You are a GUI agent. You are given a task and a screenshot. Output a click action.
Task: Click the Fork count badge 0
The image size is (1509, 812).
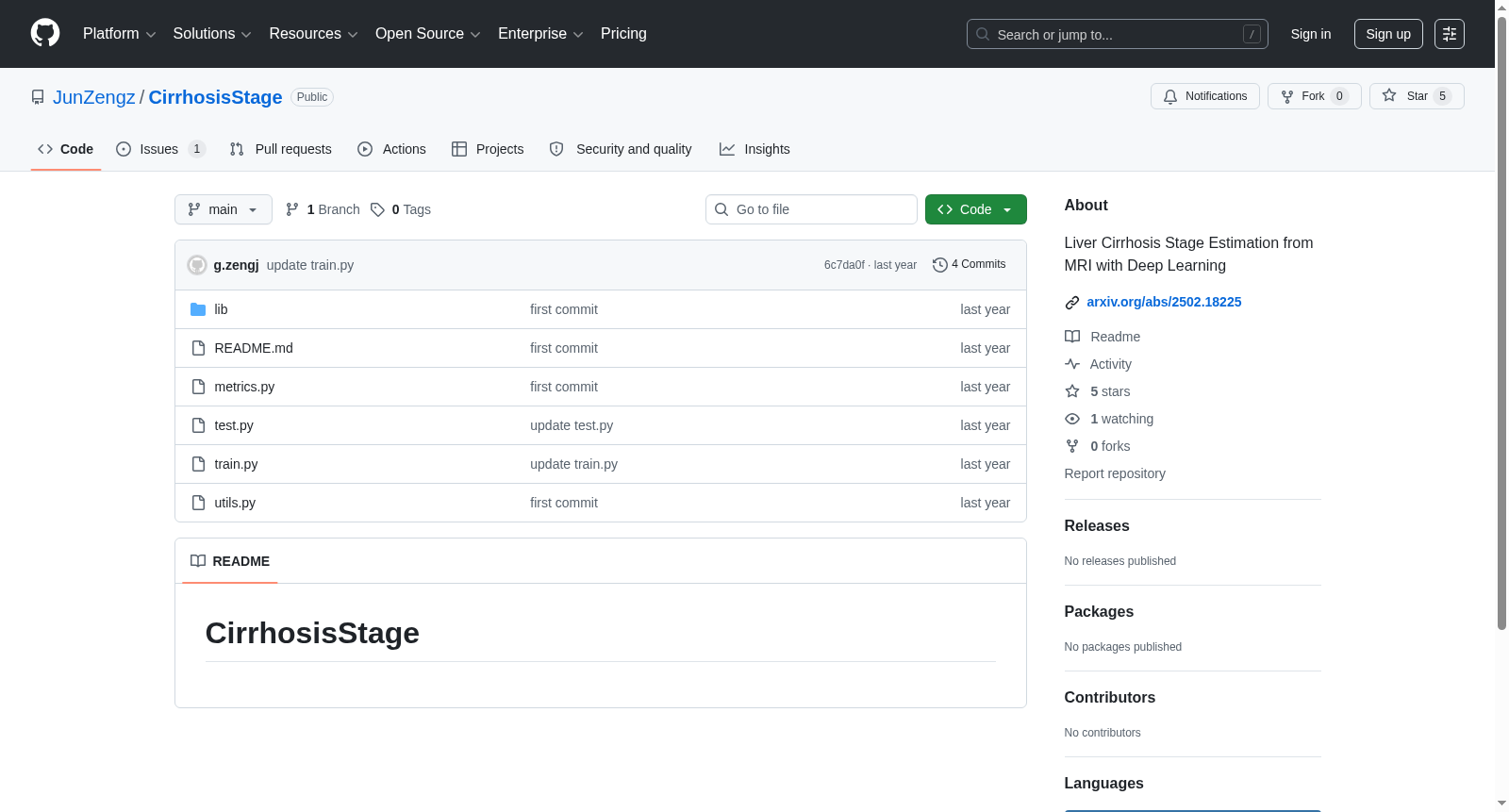[x=1339, y=96]
